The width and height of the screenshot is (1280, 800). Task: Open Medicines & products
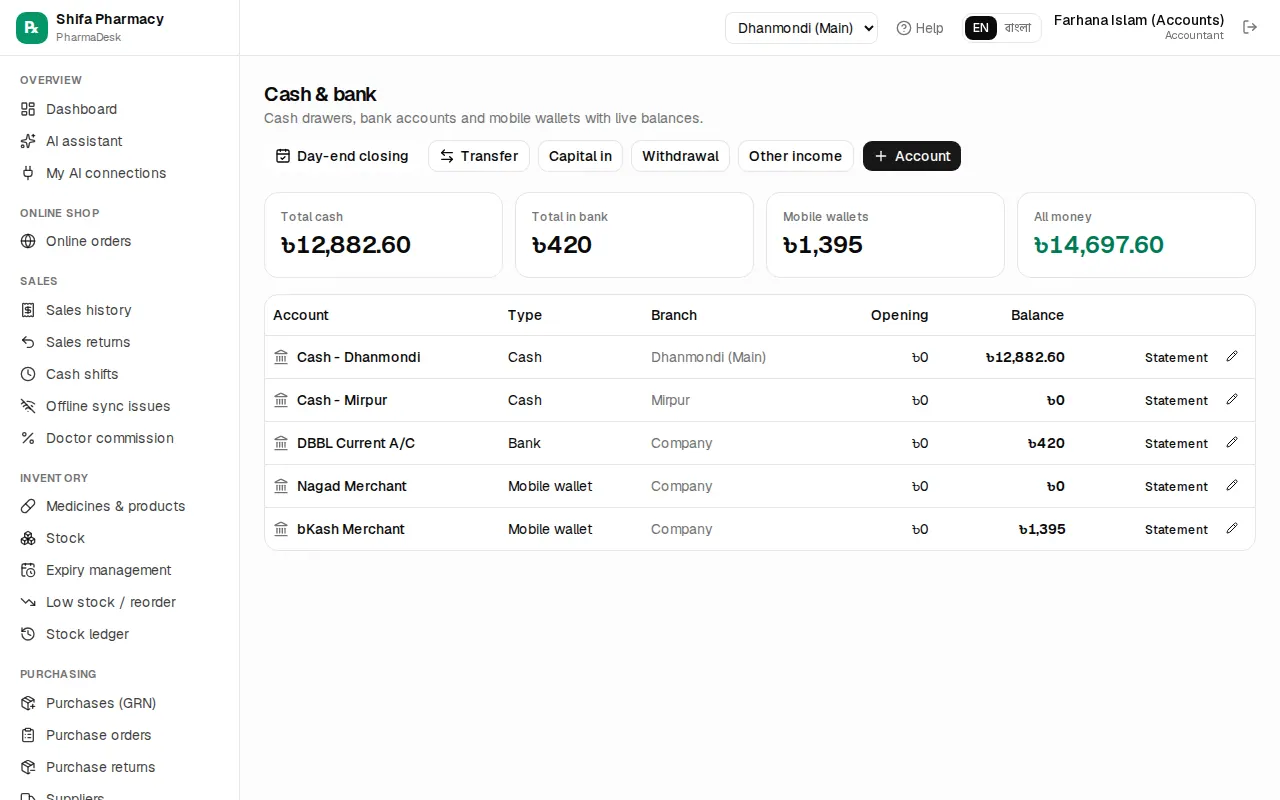[120, 506]
